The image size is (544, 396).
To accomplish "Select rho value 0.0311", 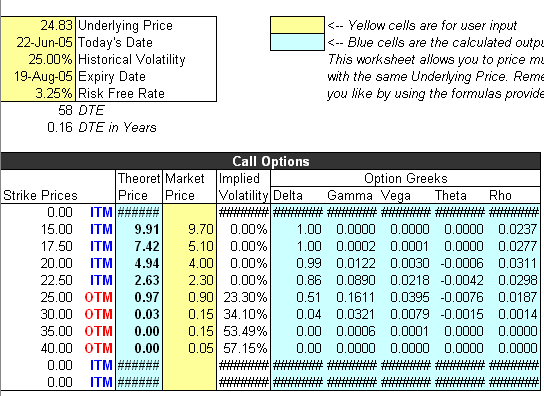I will tap(518, 263).
